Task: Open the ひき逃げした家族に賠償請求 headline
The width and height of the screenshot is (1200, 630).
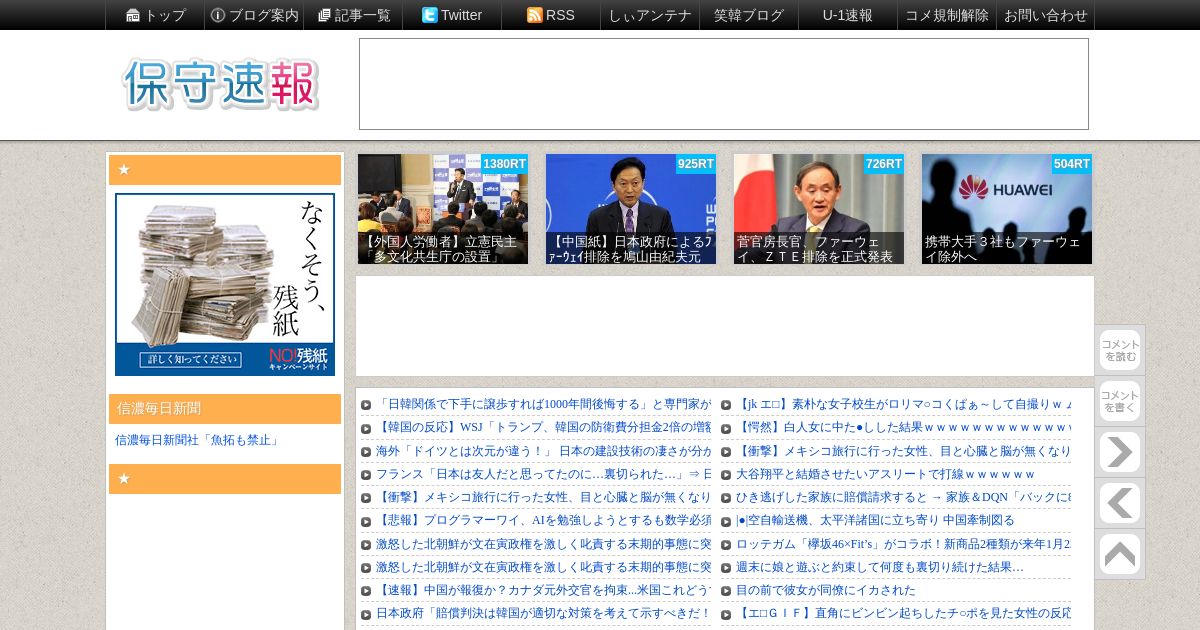Action: [903, 497]
